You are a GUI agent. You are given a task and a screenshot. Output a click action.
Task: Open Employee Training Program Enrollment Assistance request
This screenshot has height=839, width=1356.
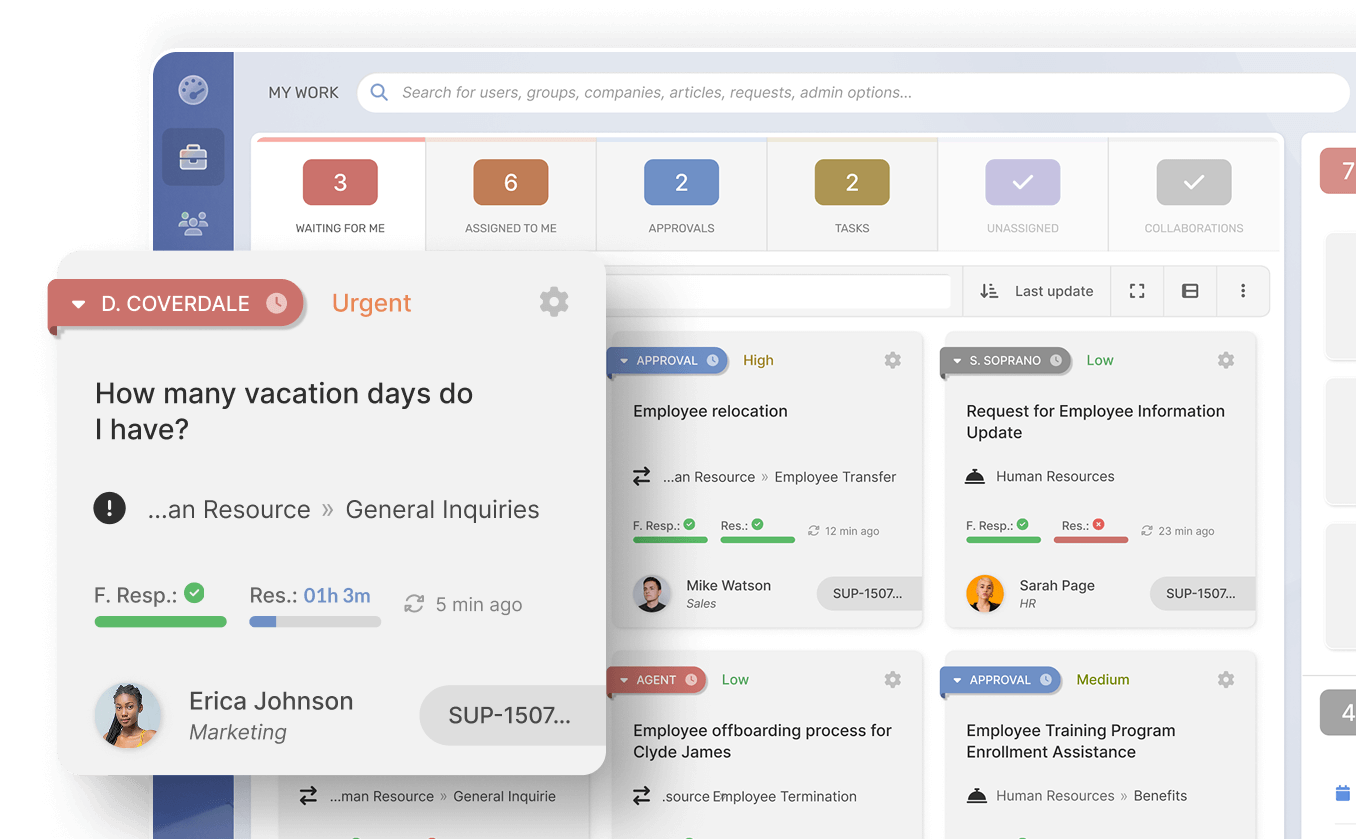(1070, 741)
